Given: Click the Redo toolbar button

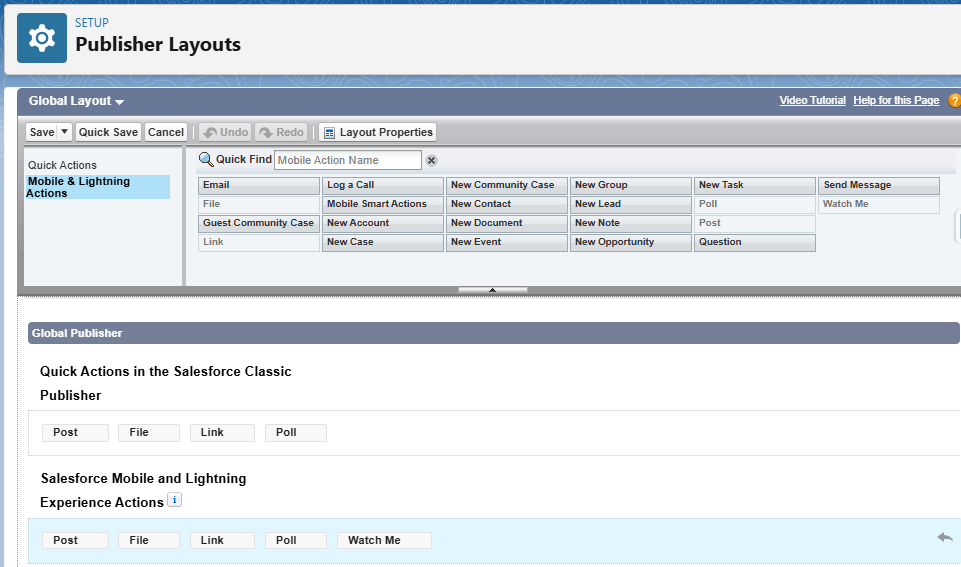Looking at the screenshot, I should [x=281, y=132].
